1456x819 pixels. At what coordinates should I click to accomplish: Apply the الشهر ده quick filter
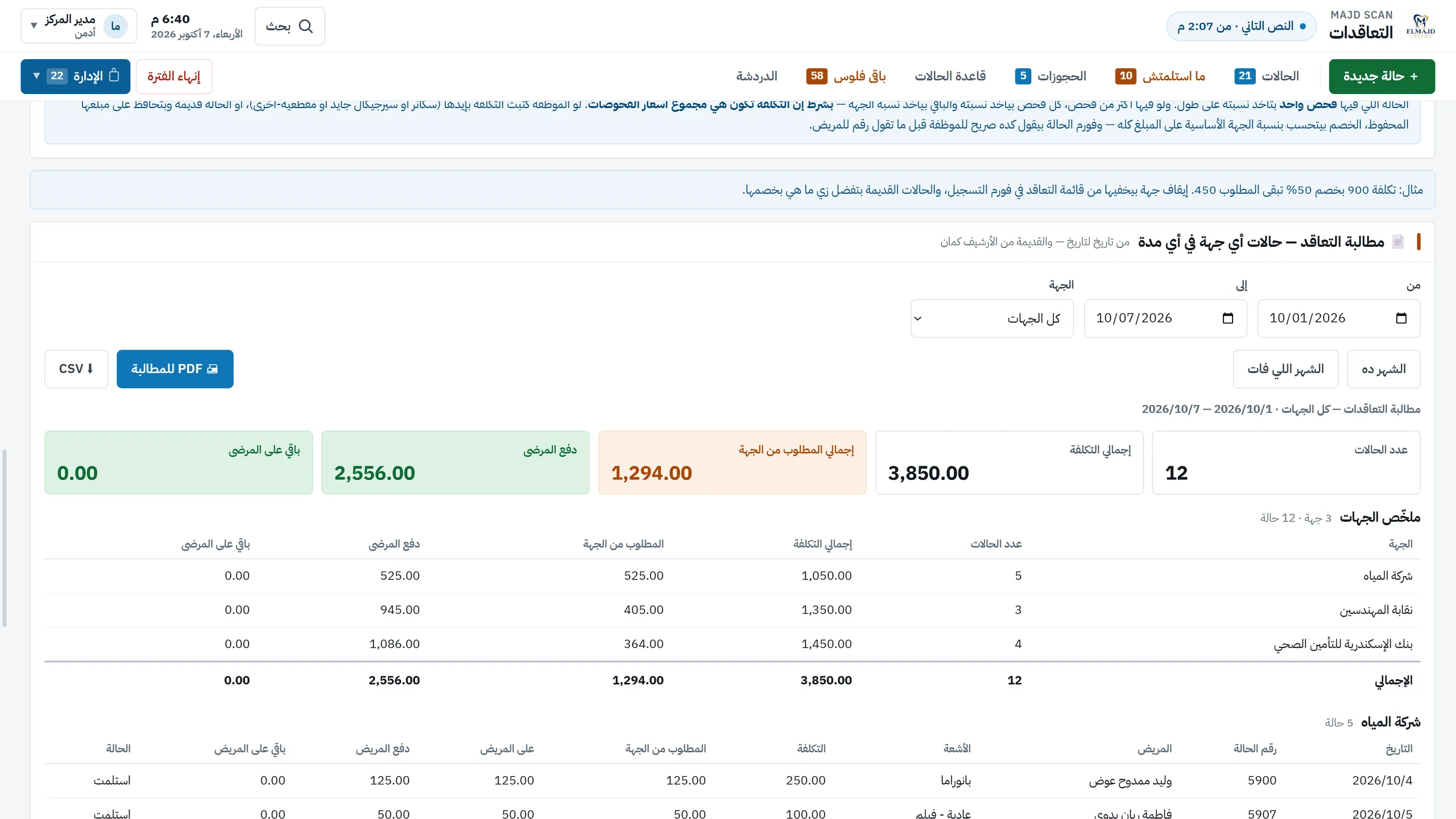[x=1383, y=369]
